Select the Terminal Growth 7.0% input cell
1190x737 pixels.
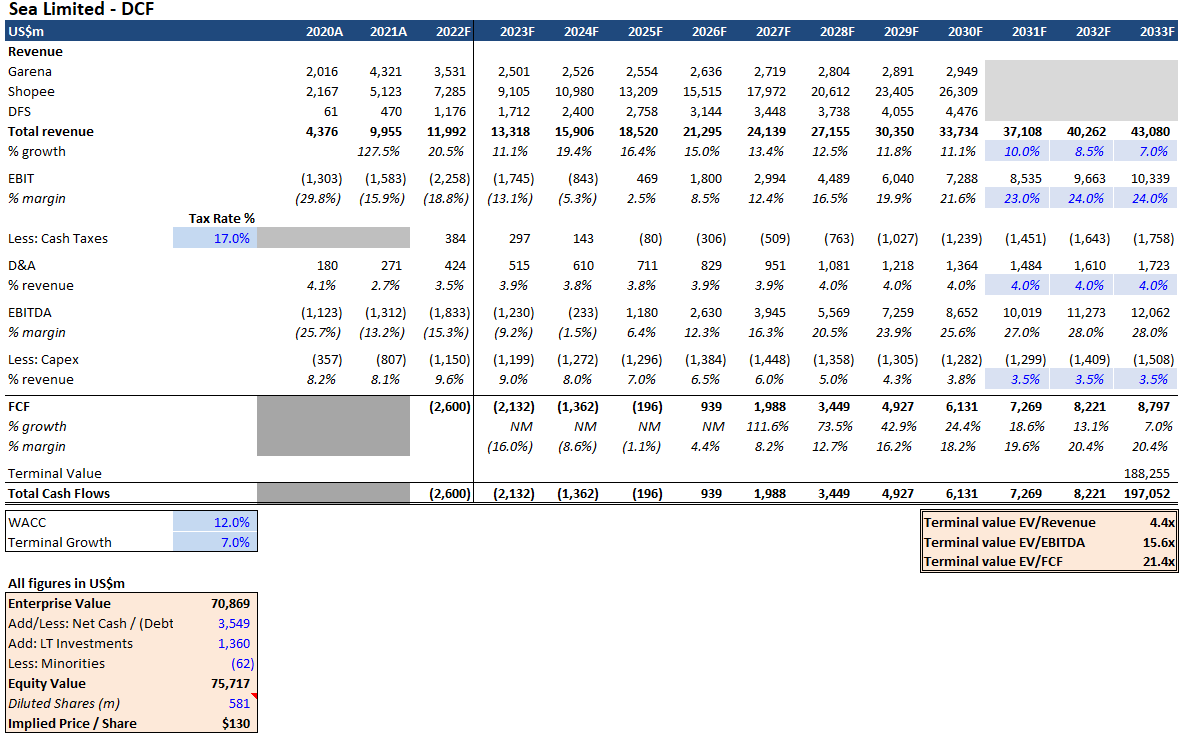click(216, 542)
